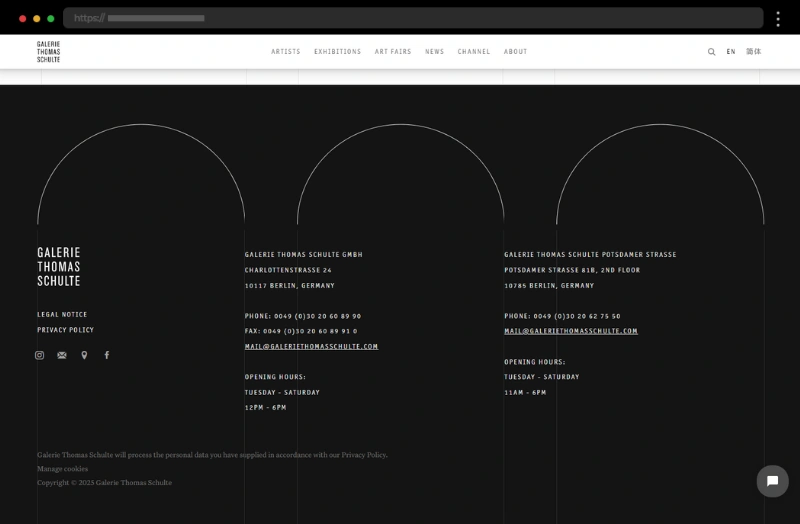Screen dimensions: 800x524
Task: Open the Art Fairs menu item
Action: 393,52
